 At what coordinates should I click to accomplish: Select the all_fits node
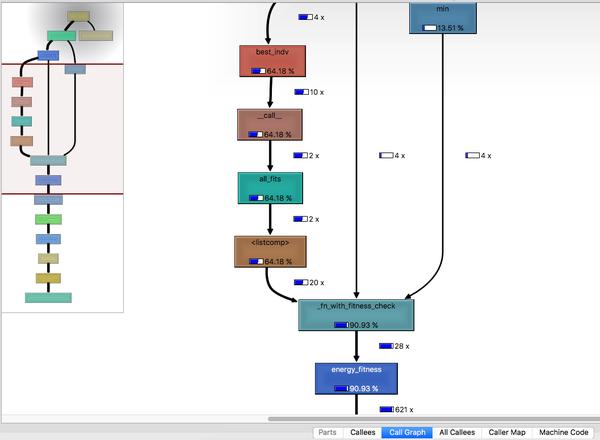point(270,188)
